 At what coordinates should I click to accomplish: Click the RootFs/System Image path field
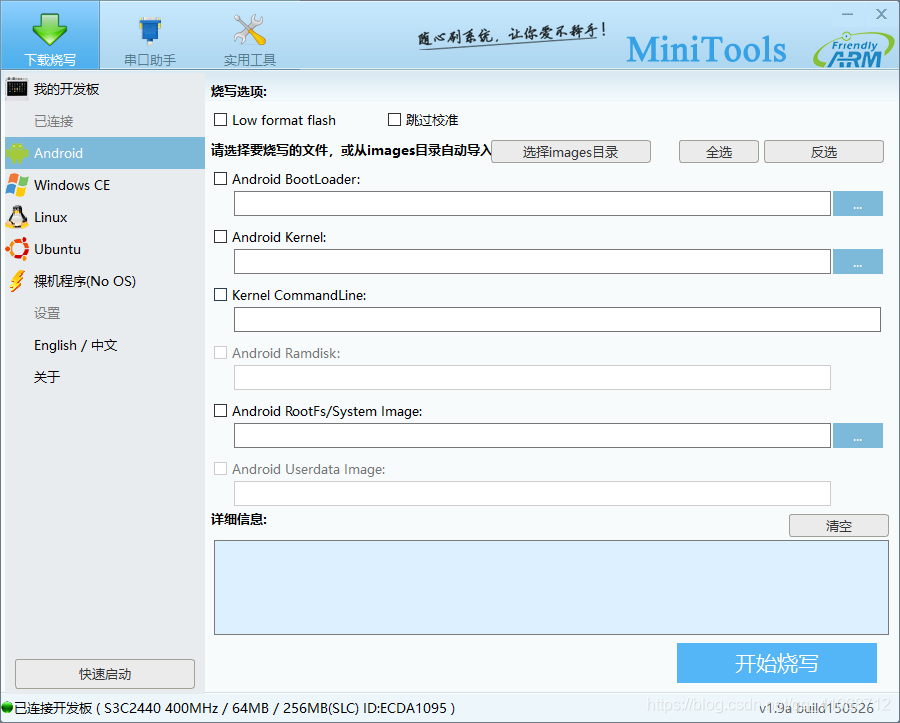pyautogui.click(x=532, y=436)
